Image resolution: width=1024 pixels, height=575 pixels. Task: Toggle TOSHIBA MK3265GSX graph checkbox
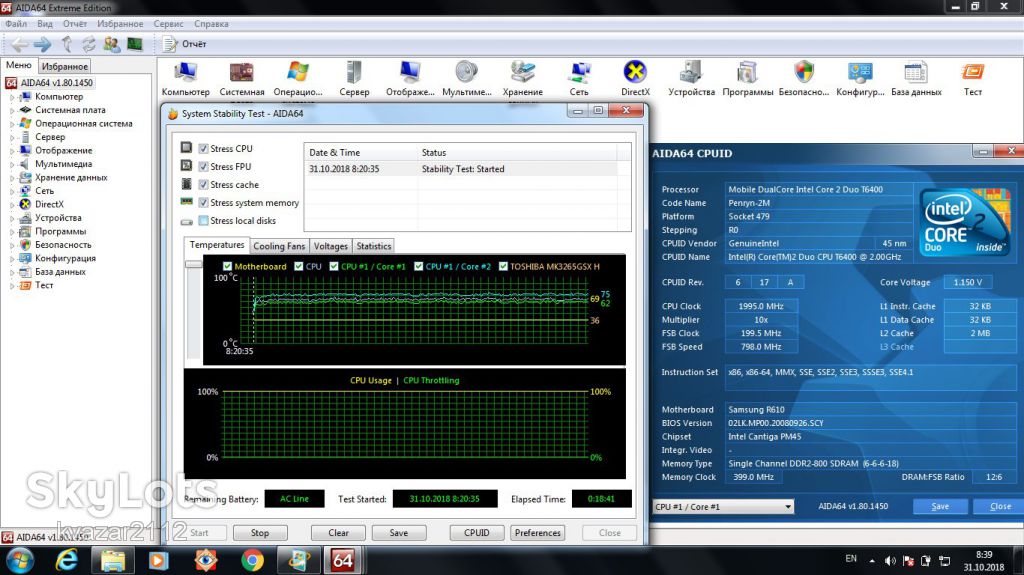[503, 266]
